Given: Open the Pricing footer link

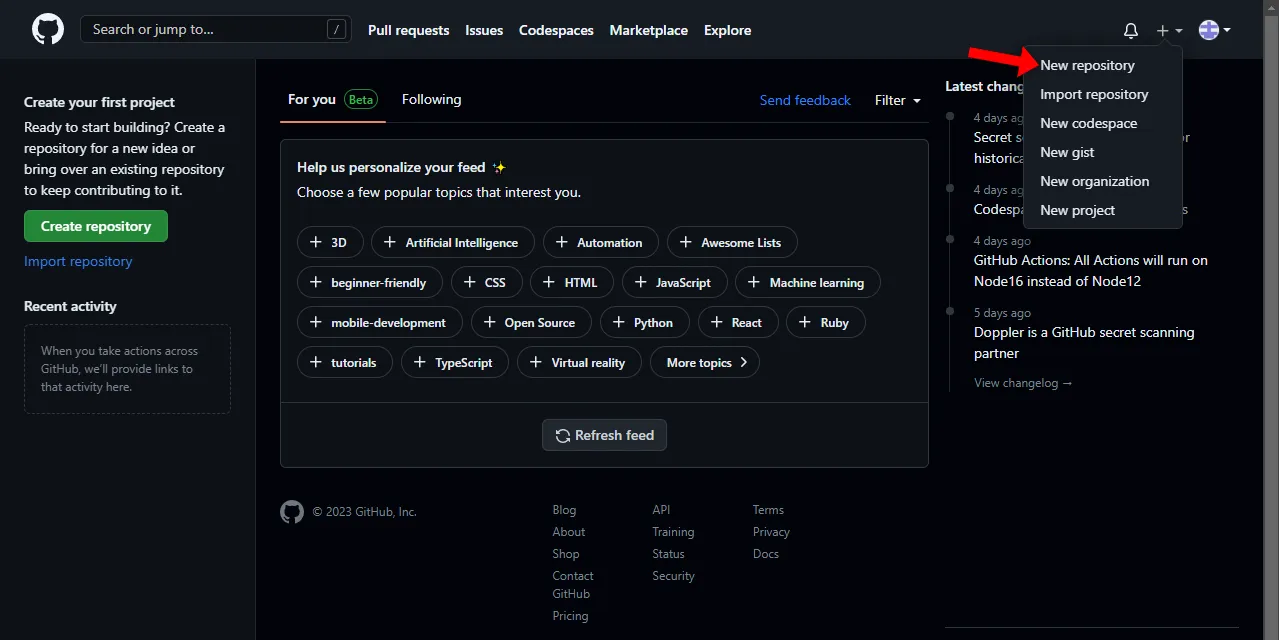Looking at the screenshot, I should click(570, 616).
